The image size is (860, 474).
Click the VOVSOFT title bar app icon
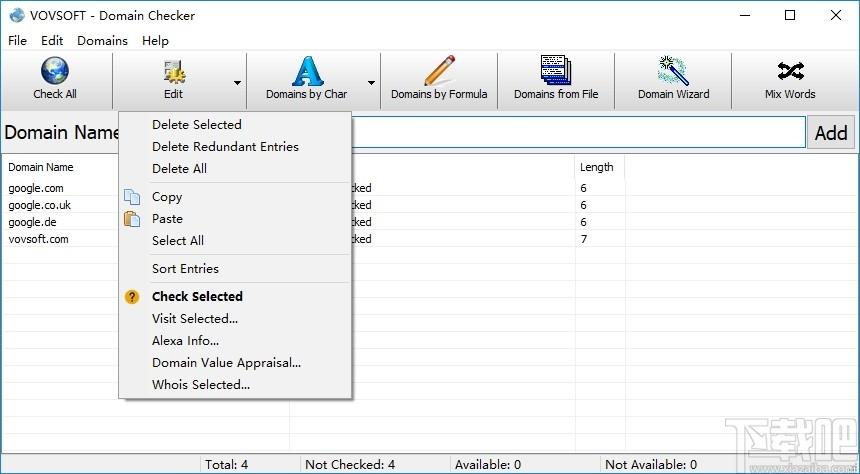(x=17, y=15)
